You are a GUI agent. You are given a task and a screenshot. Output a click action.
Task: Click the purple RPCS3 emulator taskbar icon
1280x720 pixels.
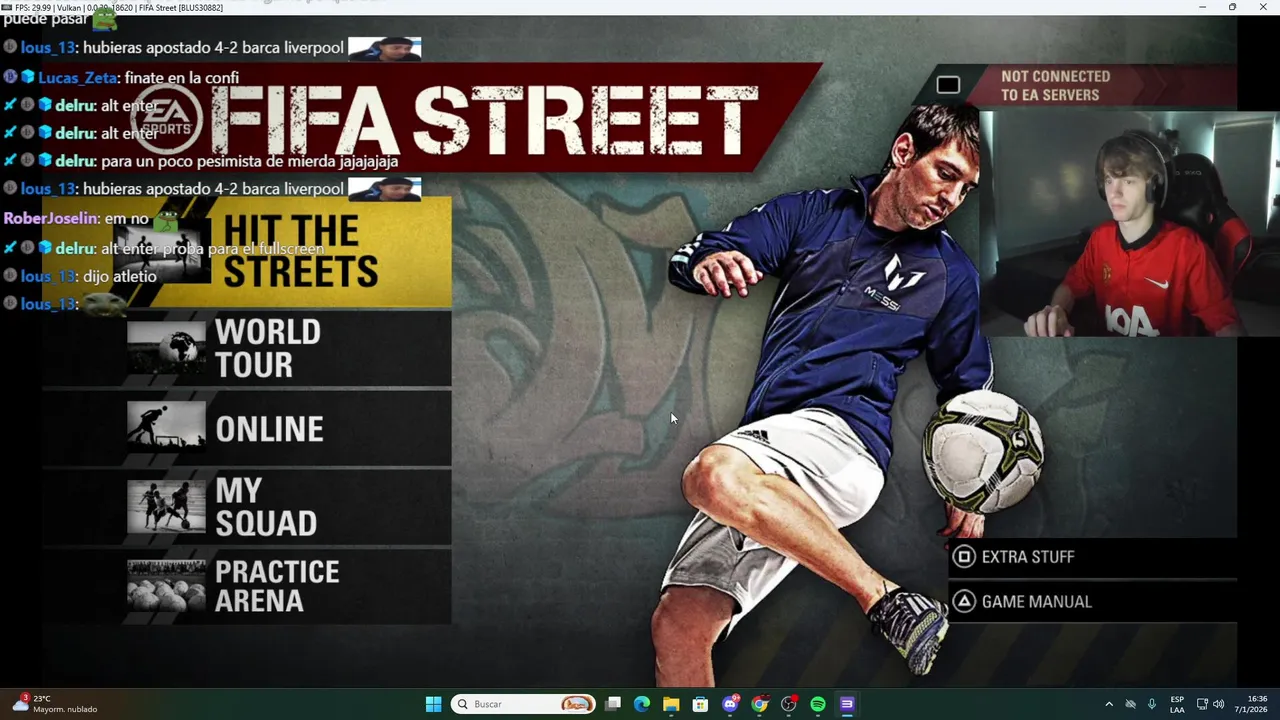(x=847, y=704)
